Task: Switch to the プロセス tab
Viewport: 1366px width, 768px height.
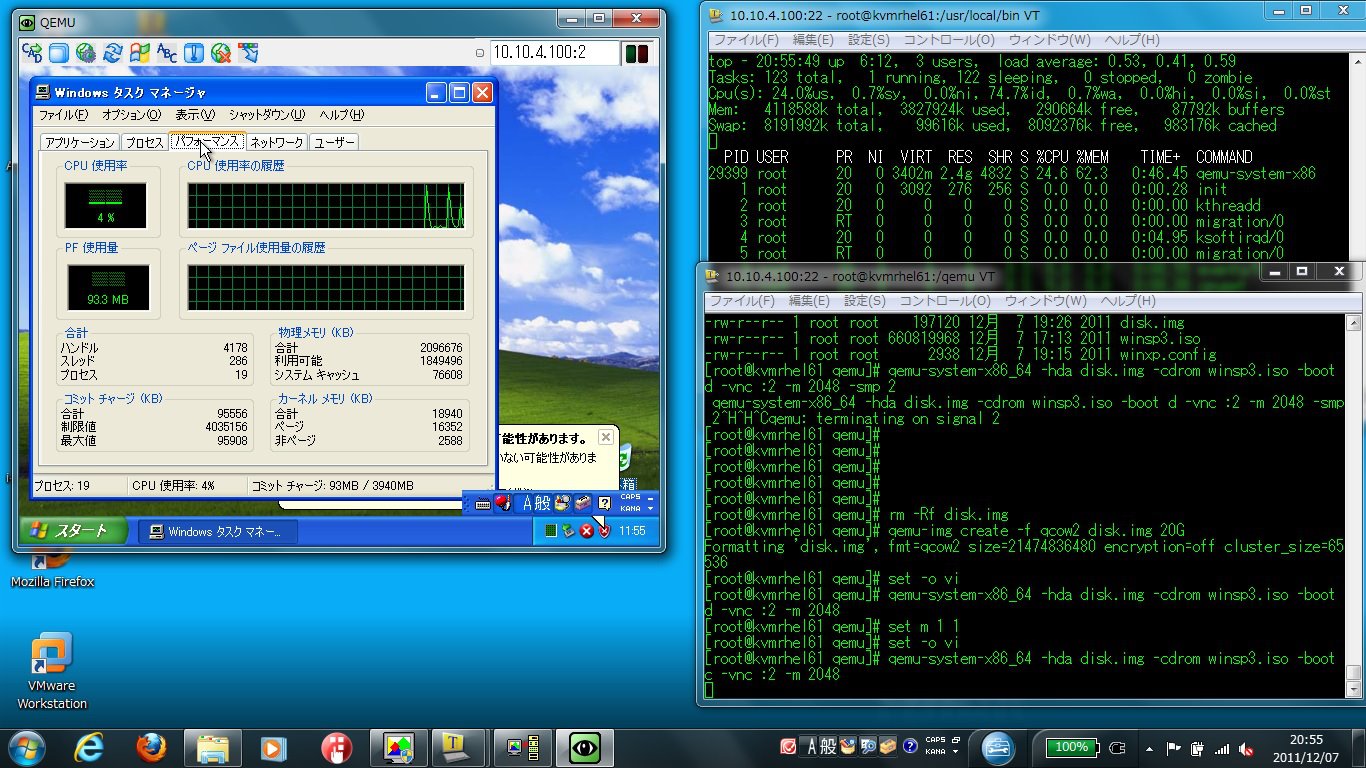Action: coord(144,143)
